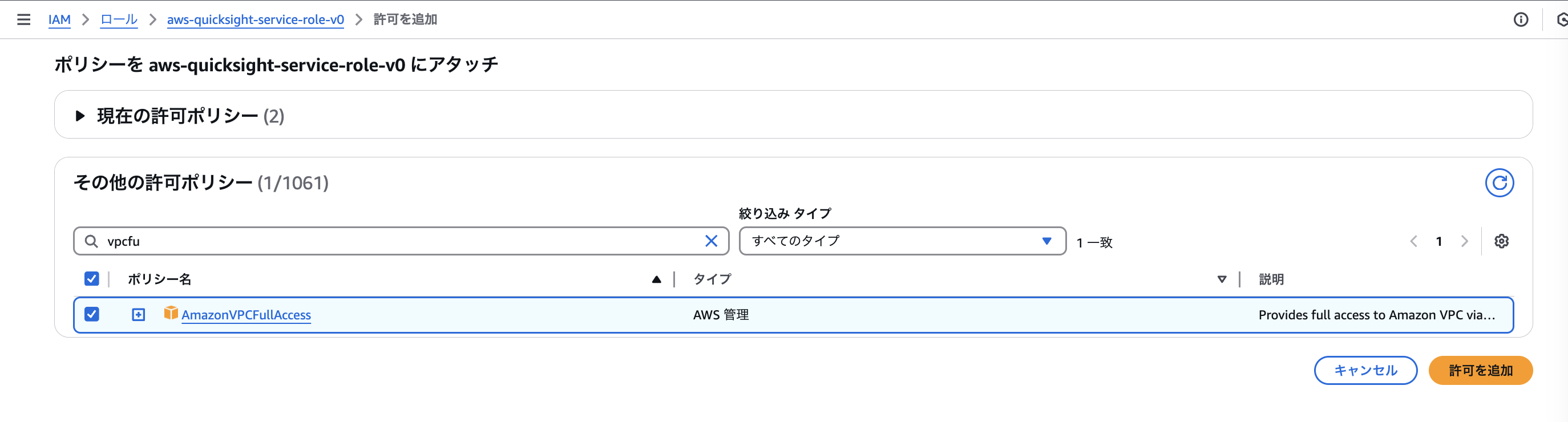Uncheck the AmazonVPCFullAccess row checkbox
The width and height of the screenshot is (1568, 422).
tap(91, 314)
